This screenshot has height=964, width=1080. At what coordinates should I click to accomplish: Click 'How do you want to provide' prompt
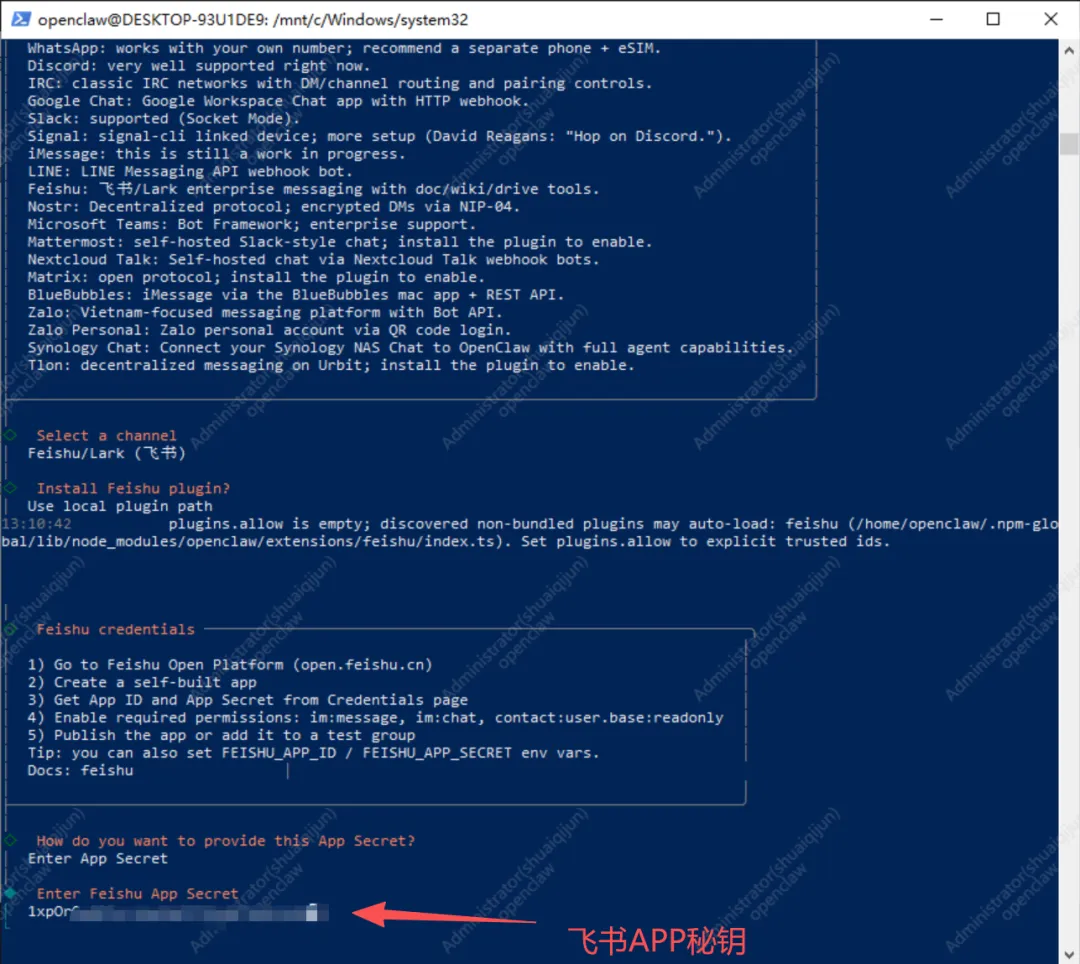tap(225, 841)
